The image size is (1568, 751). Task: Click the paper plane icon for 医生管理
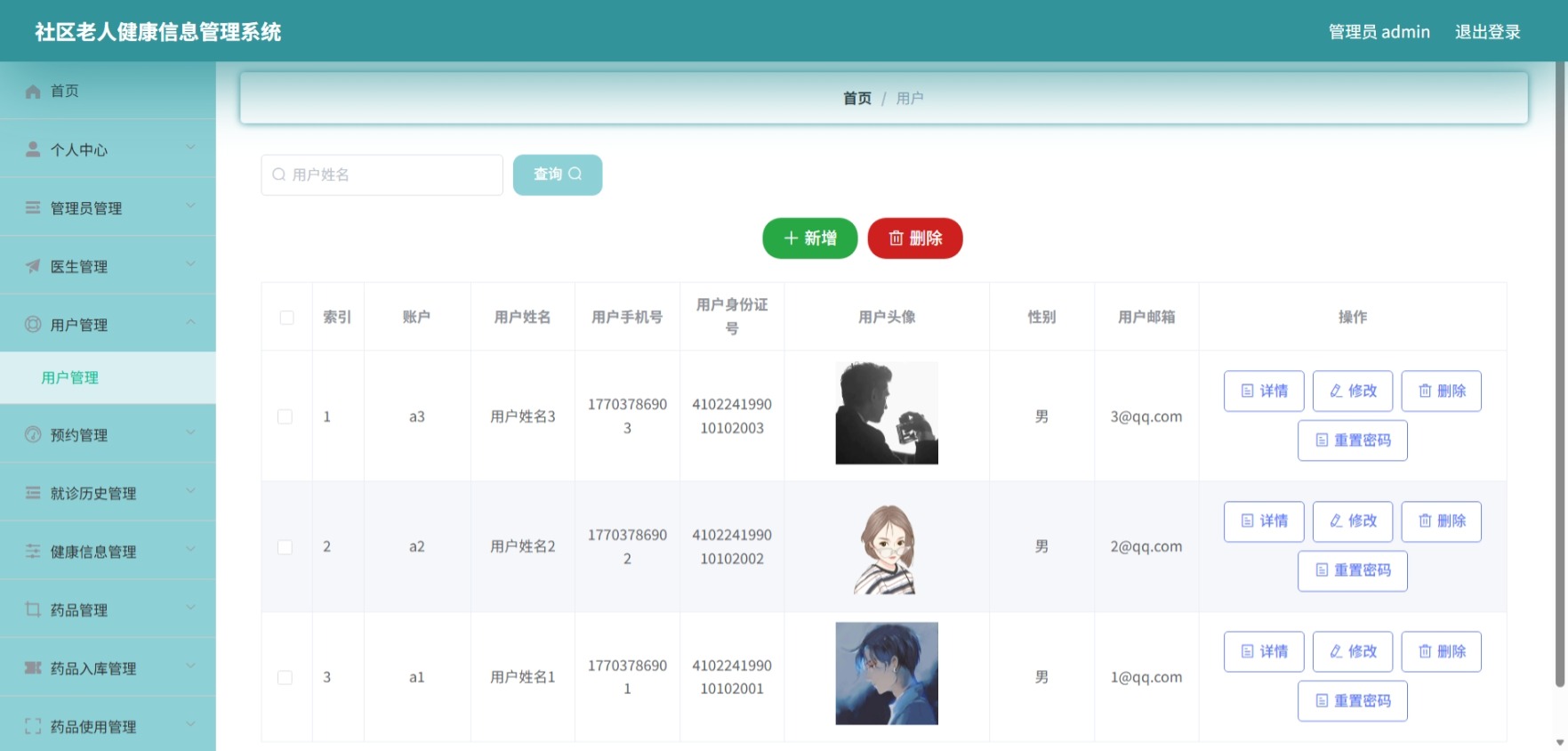33,265
